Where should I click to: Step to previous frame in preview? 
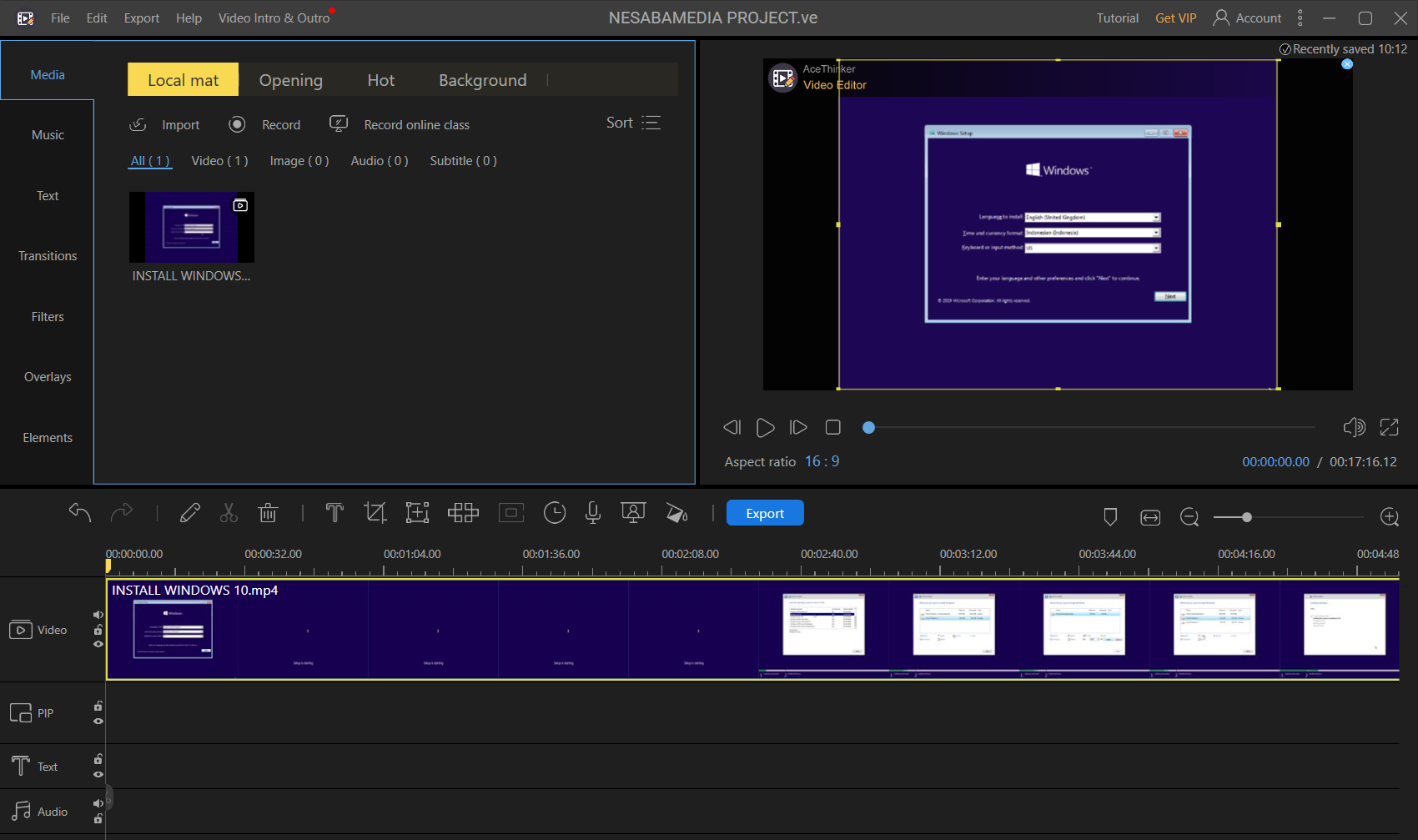tap(732, 427)
